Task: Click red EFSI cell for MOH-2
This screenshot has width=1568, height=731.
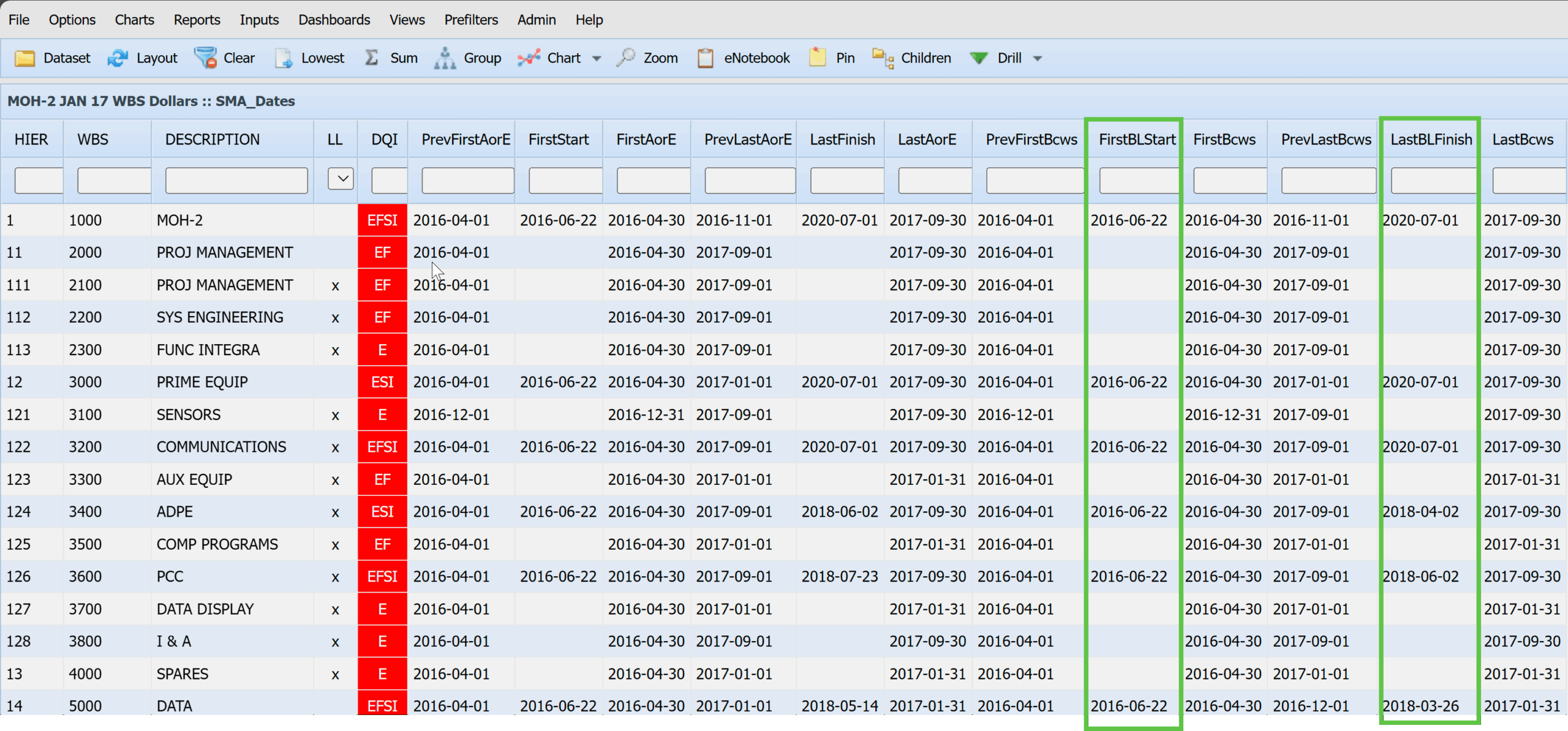Action: coord(382,220)
